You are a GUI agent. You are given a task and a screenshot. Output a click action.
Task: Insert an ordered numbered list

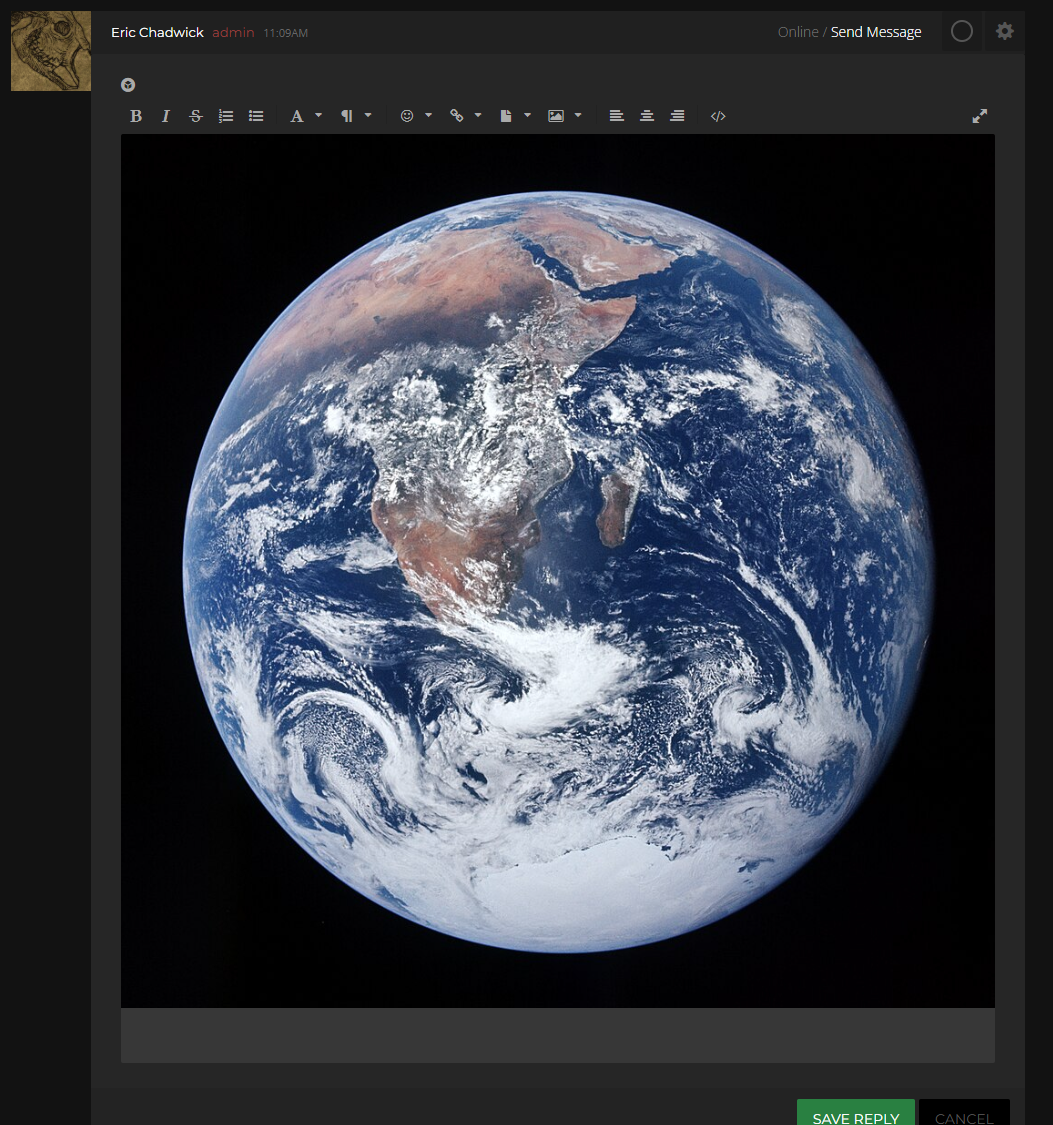(226, 116)
